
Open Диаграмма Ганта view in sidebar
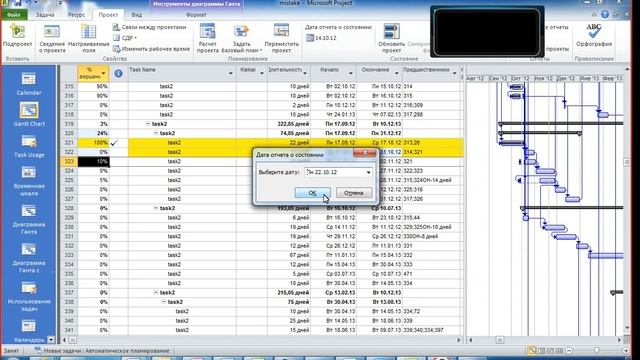click(29, 220)
